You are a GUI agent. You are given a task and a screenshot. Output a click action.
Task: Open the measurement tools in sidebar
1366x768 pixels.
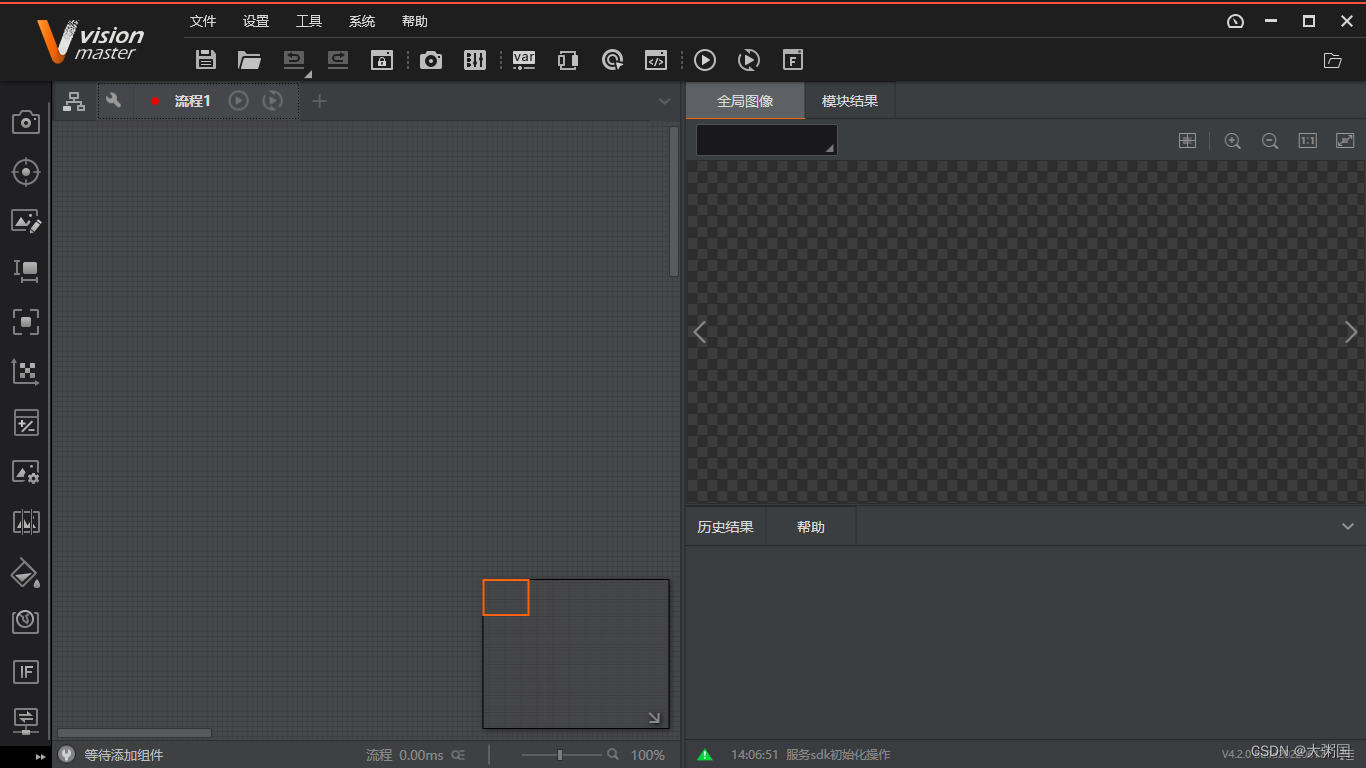[x=25, y=271]
